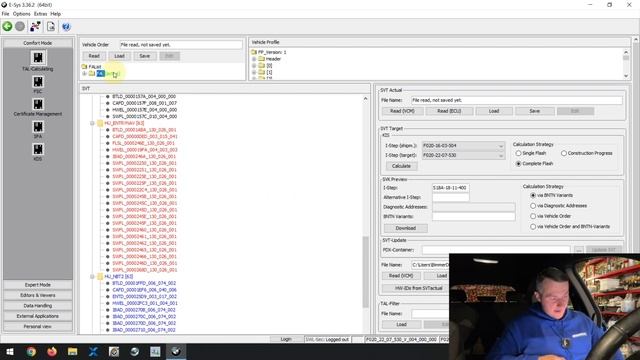Open the Data Handling panel
Image resolution: width=640 pixels, height=360 pixels.
(38, 306)
